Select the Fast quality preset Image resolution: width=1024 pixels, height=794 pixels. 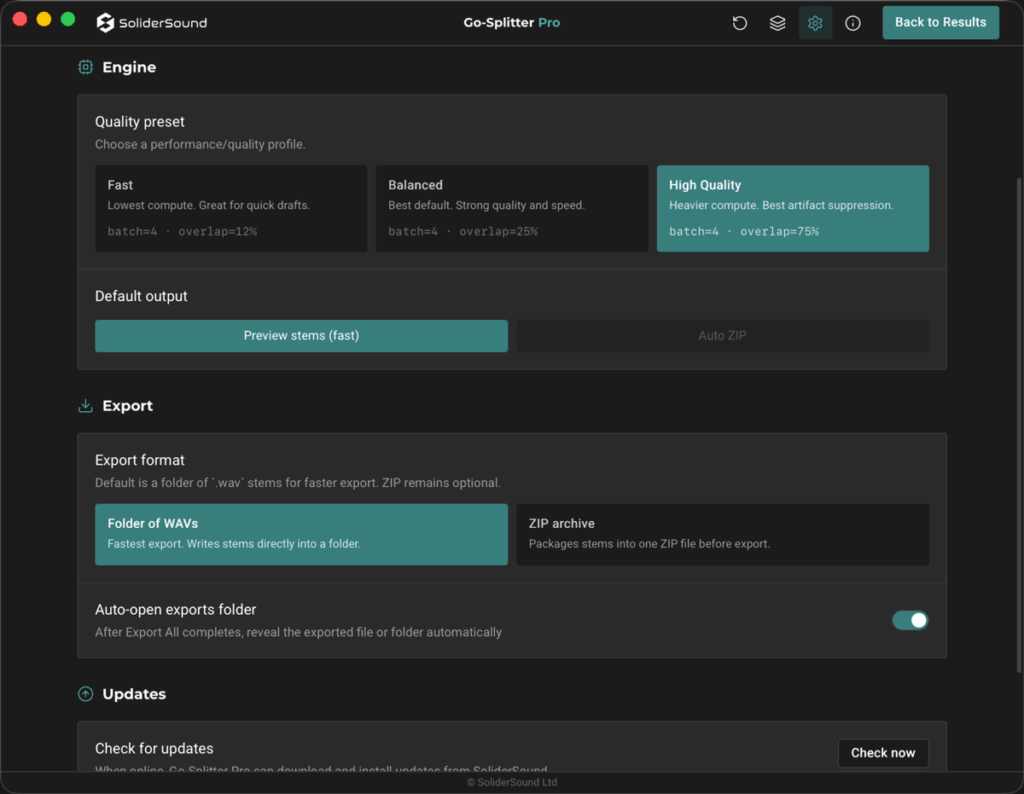[x=231, y=208]
